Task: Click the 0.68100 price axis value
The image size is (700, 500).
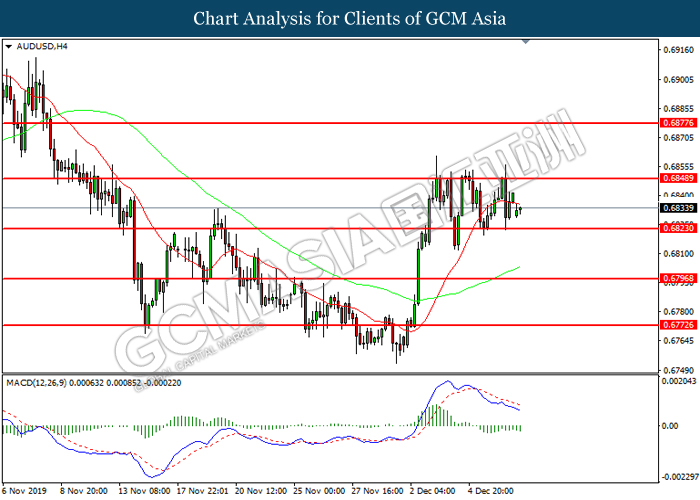Action: (x=679, y=254)
